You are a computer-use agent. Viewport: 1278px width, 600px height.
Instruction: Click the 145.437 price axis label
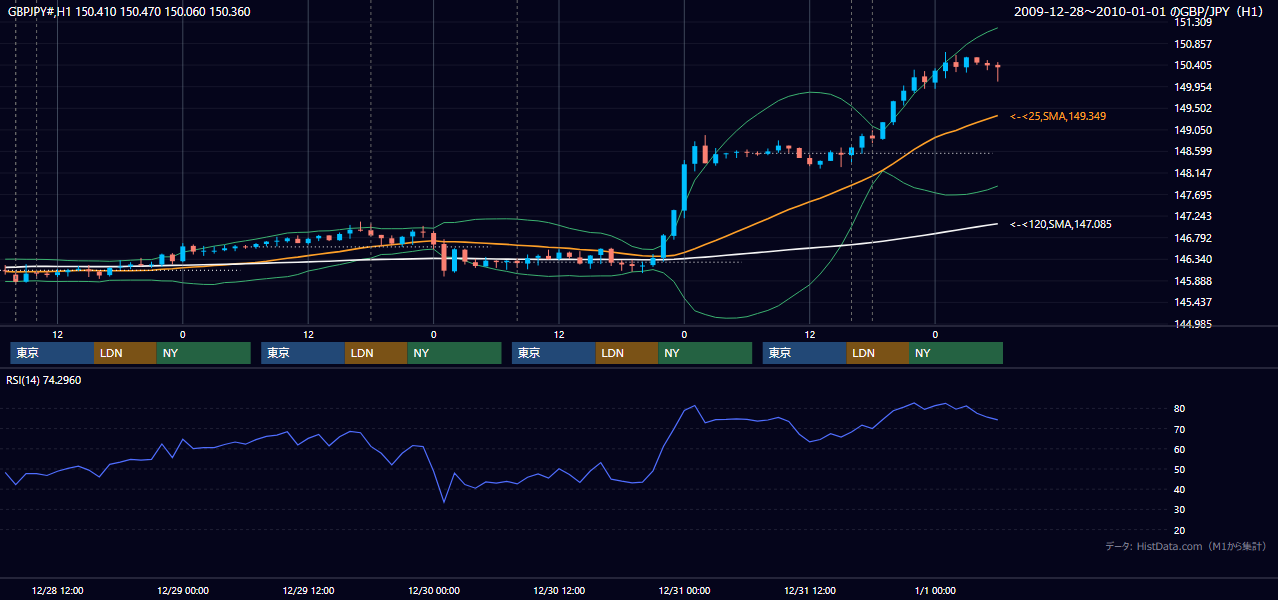click(1193, 302)
